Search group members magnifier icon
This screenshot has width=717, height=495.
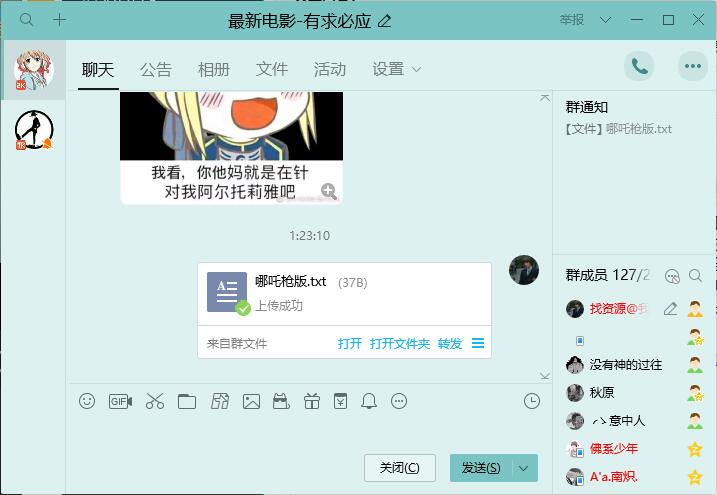pyautogui.click(x=695, y=276)
